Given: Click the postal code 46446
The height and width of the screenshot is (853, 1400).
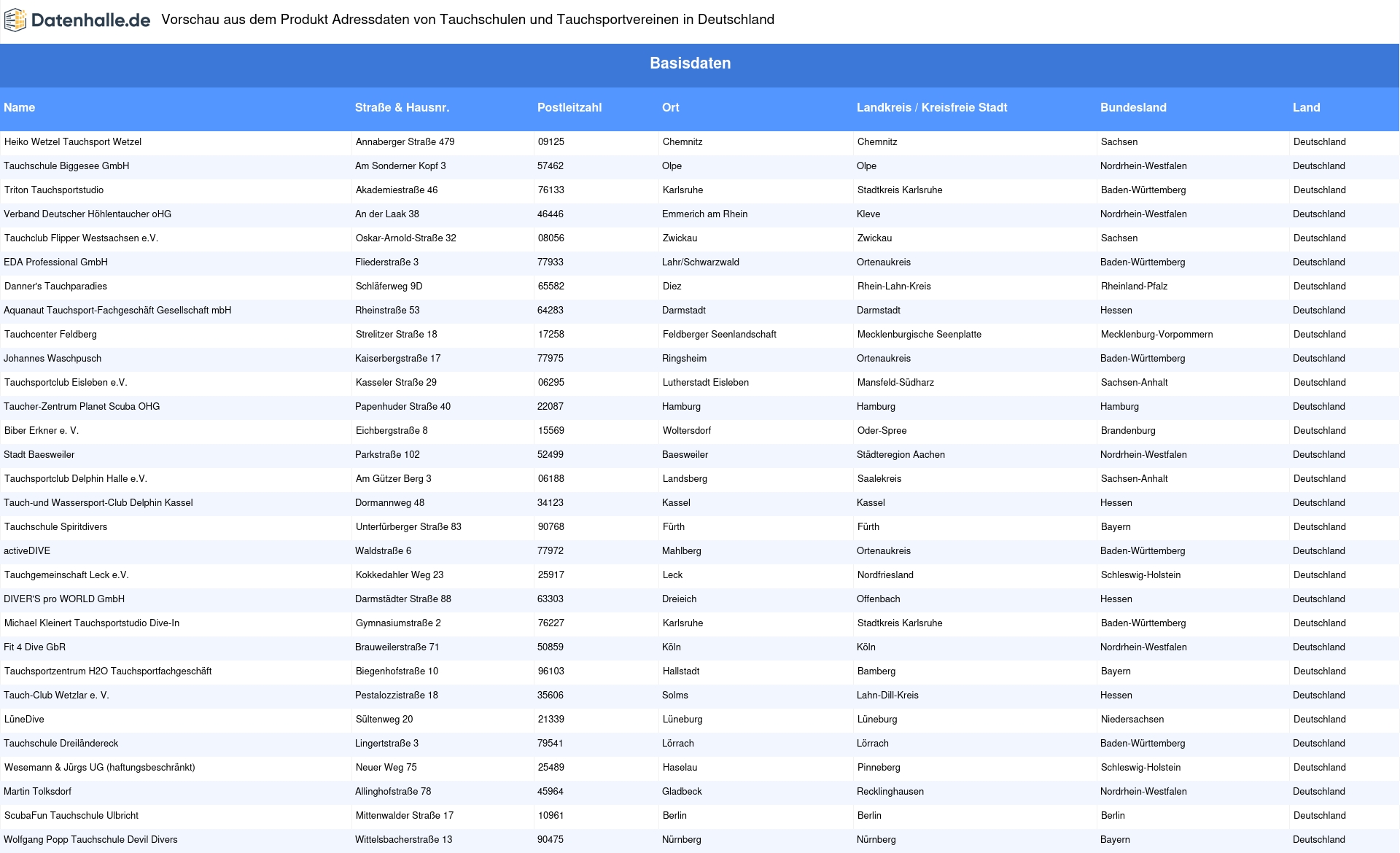Looking at the screenshot, I should point(550,214).
